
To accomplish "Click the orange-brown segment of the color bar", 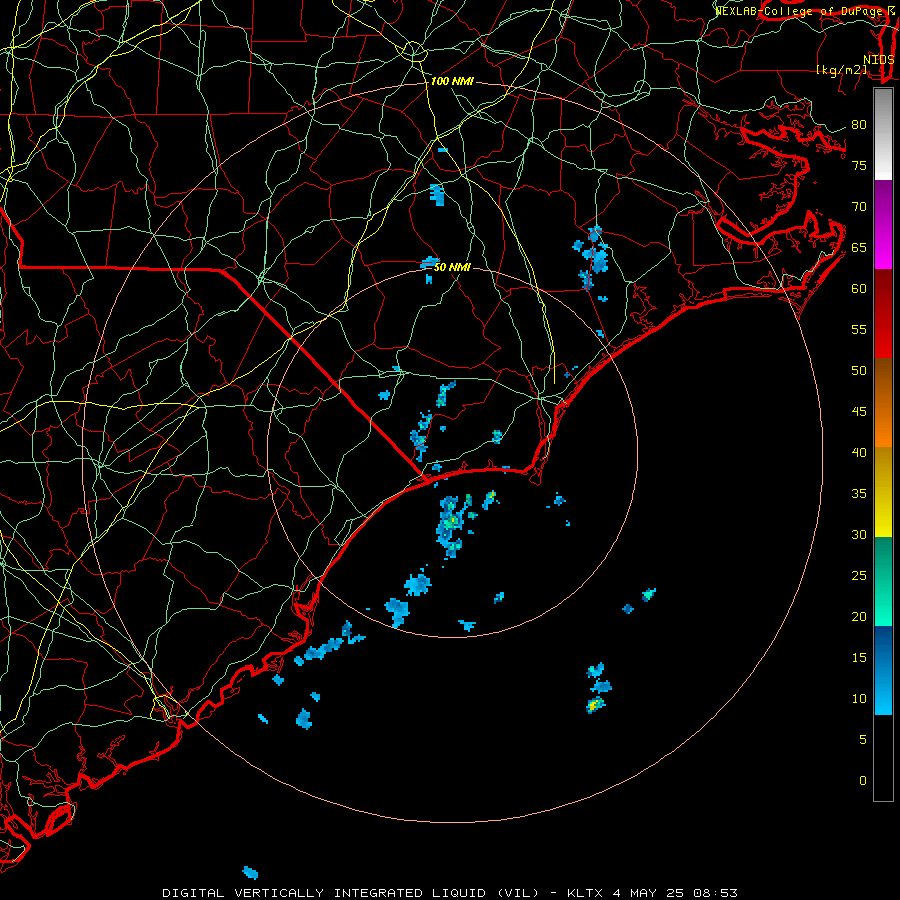I will coord(883,403).
